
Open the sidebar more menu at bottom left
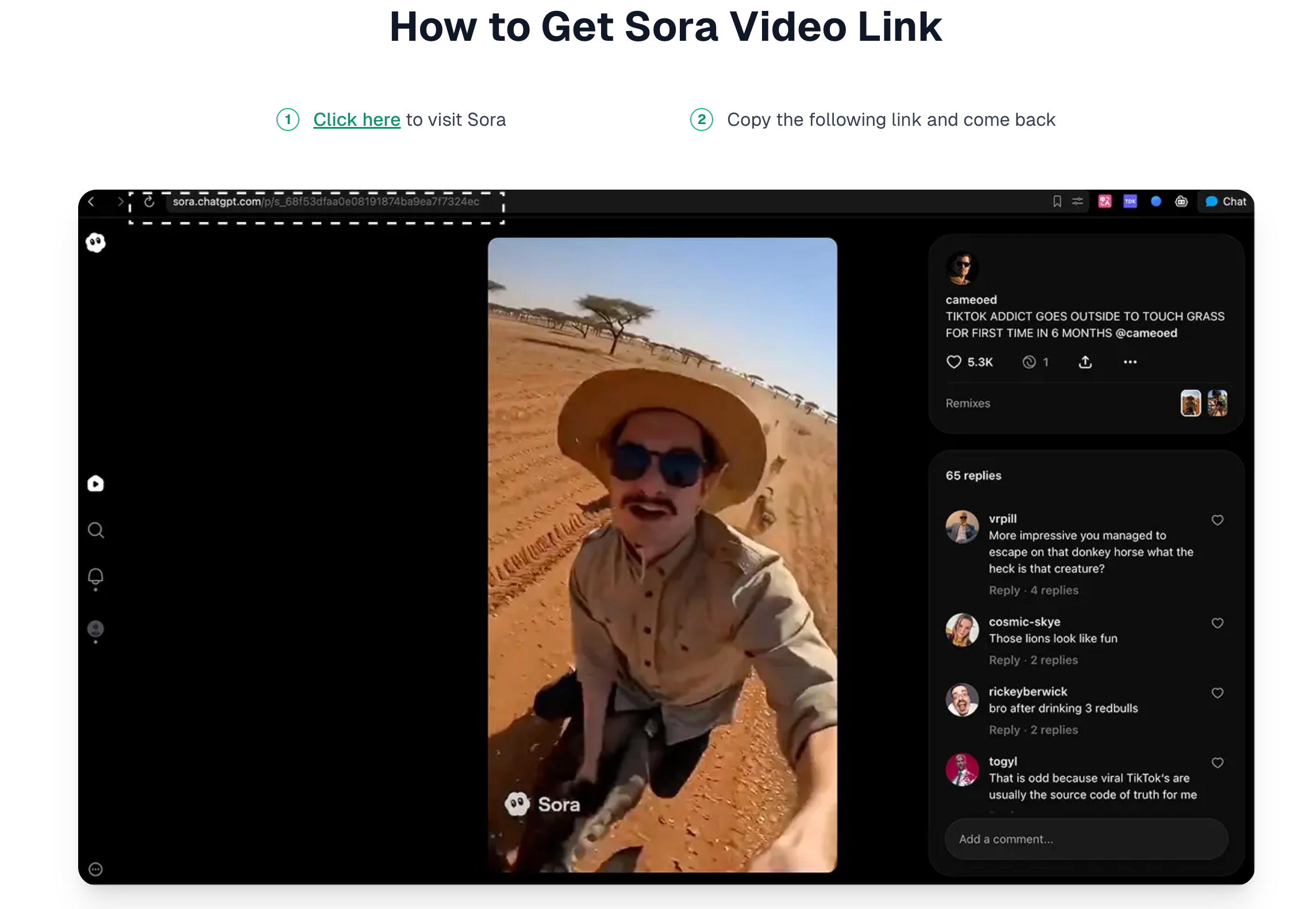[95, 869]
